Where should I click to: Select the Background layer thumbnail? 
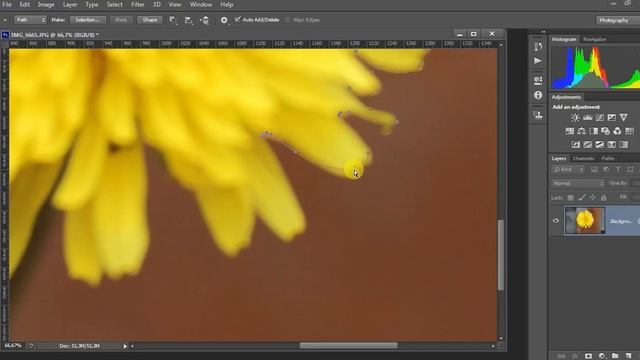pyautogui.click(x=585, y=220)
